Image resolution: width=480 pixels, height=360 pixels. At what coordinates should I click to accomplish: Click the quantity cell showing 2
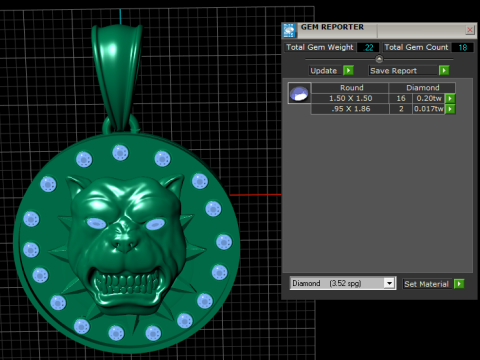401,109
